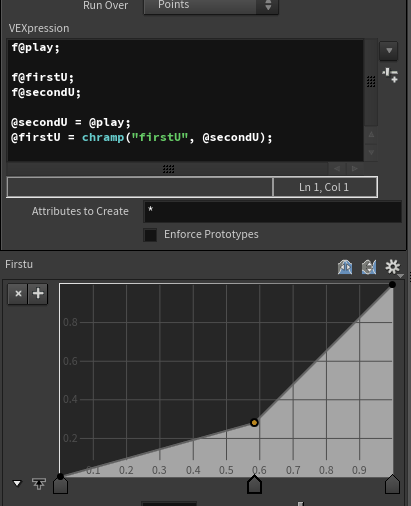
Task: Select the top-right black ramp point
Action: pyautogui.click(x=392, y=284)
